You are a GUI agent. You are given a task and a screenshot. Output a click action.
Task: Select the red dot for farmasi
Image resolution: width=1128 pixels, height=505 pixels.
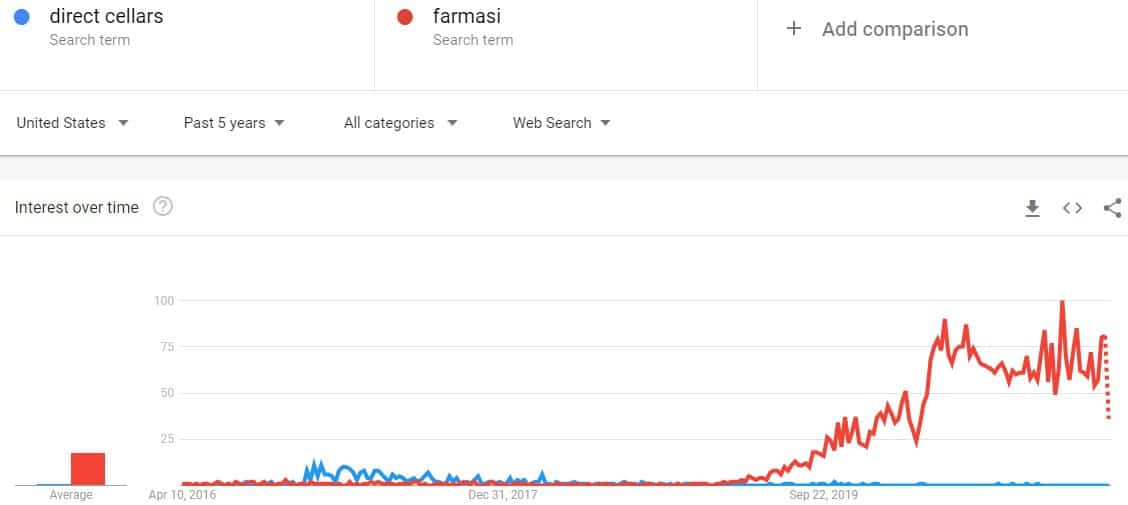pos(405,17)
